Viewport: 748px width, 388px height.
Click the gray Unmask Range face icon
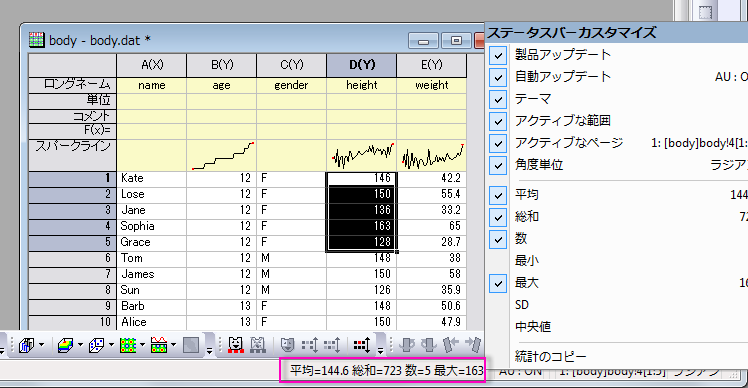[x=258, y=345]
